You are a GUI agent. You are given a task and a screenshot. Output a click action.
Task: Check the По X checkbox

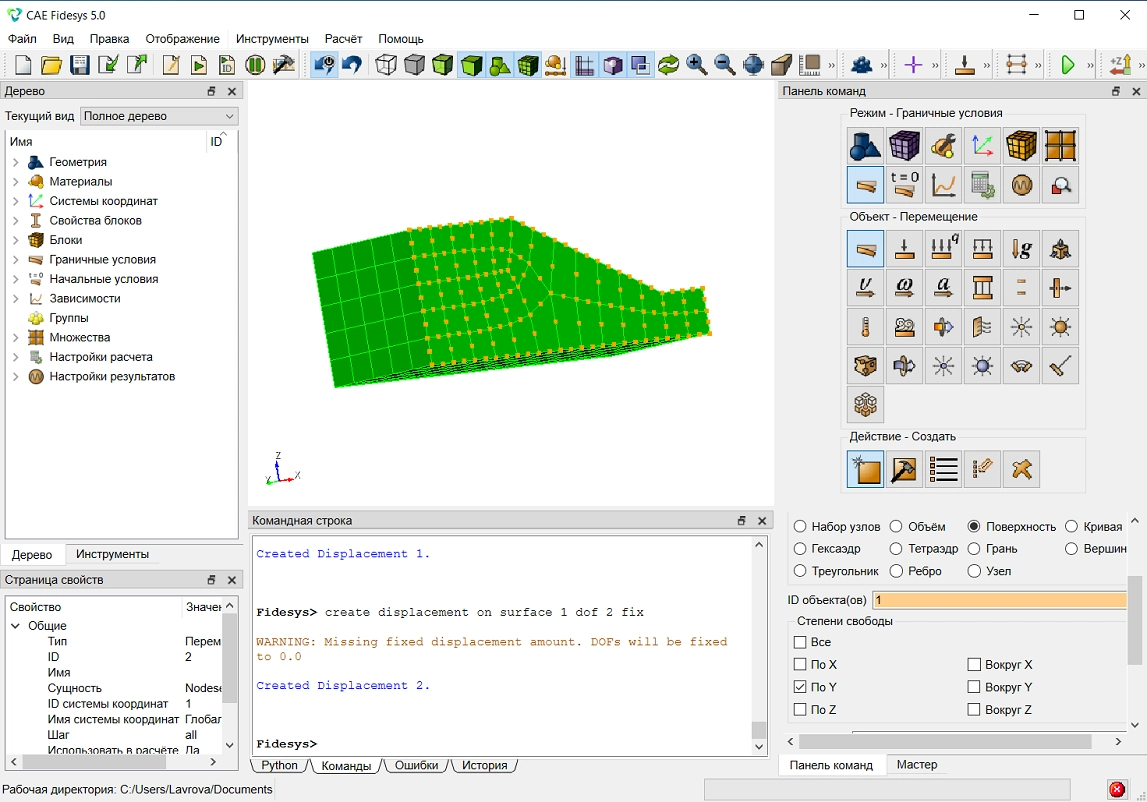coord(800,664)
